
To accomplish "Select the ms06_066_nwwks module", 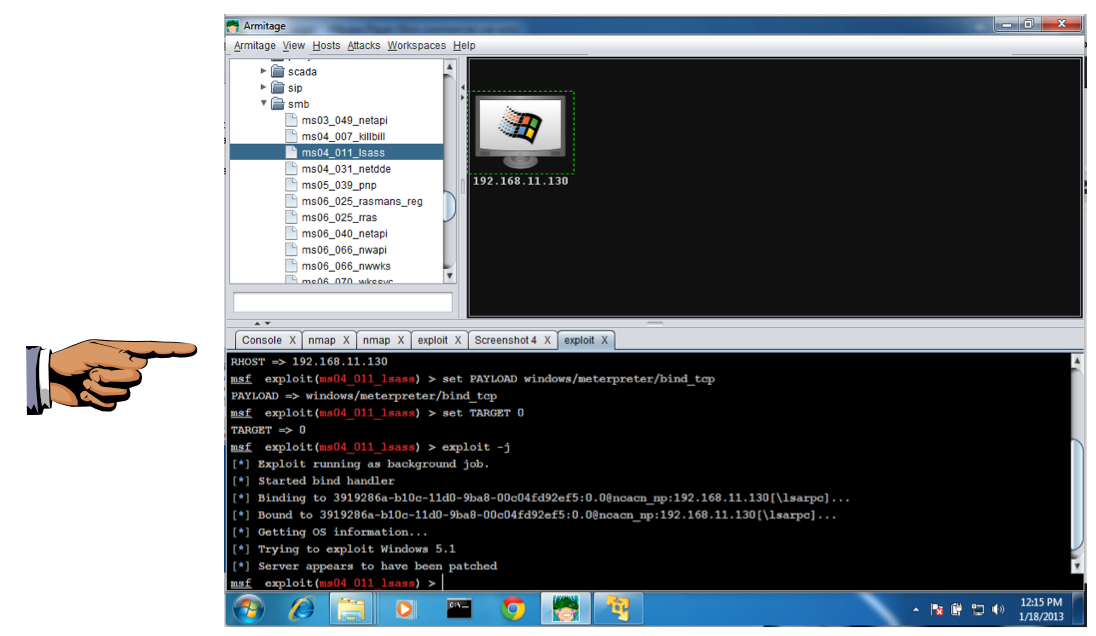I will point(346,266).
